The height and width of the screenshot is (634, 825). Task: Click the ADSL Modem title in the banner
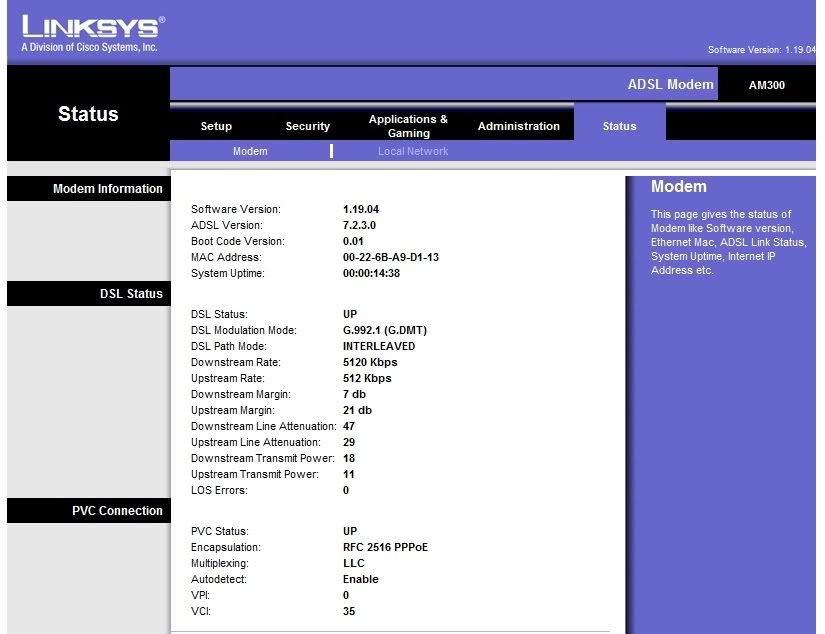point(670,84)
